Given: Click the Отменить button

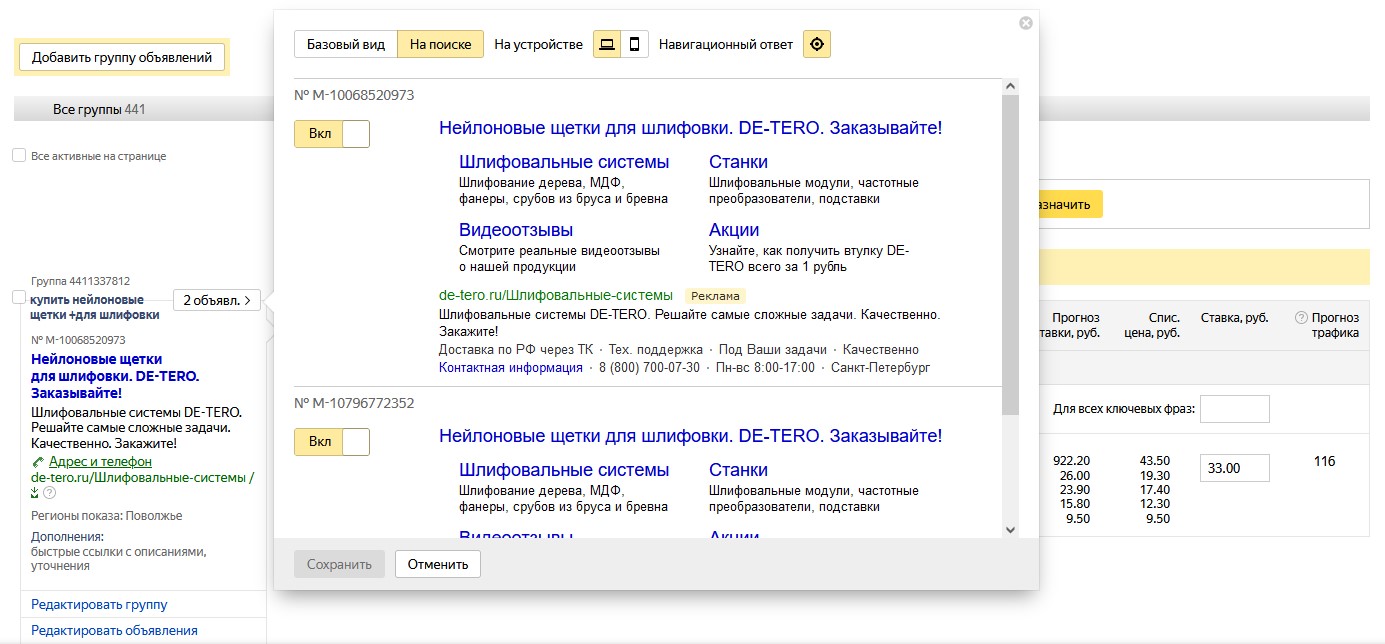Looking at the screenshot, I should (x=438, y=564).
